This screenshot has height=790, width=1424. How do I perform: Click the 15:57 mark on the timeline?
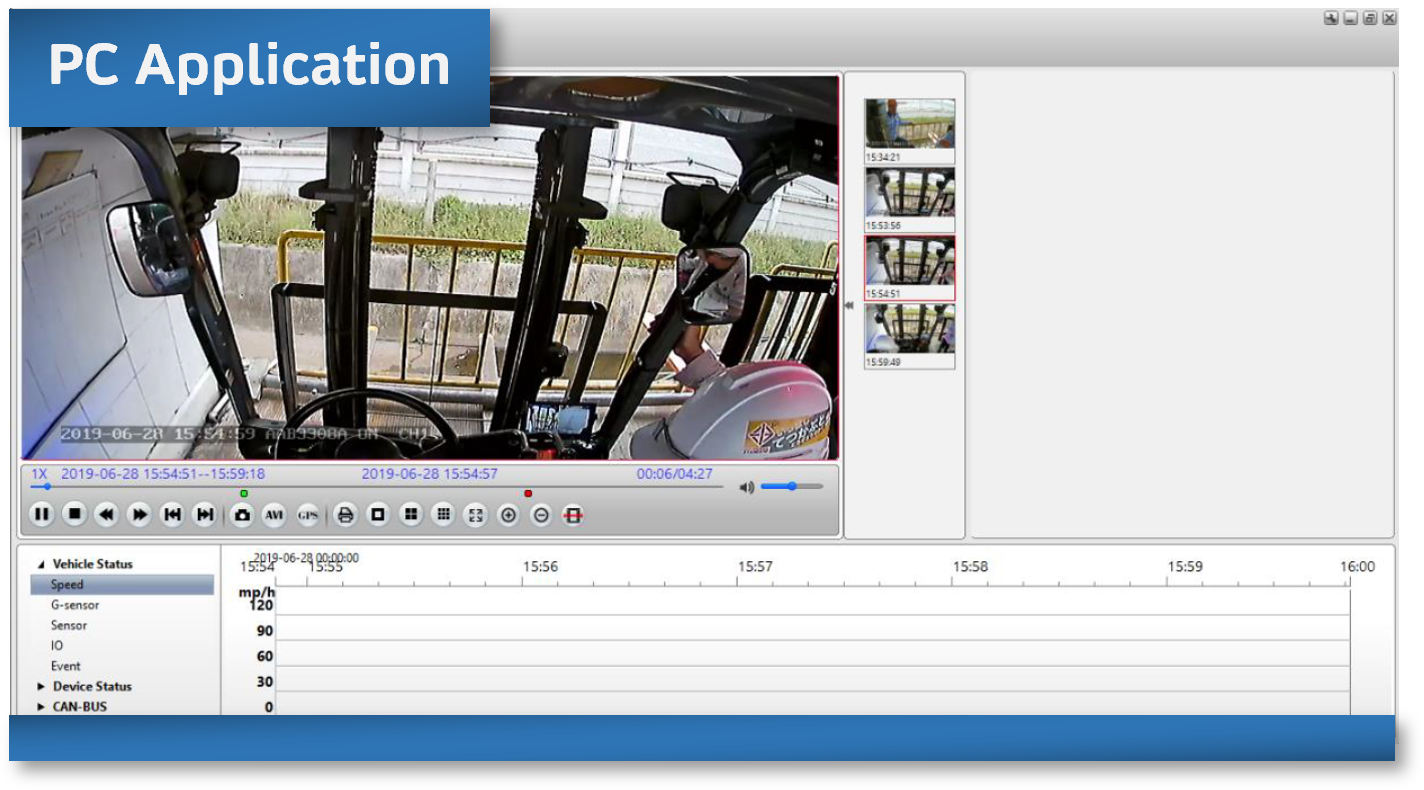tap(755, 566)
